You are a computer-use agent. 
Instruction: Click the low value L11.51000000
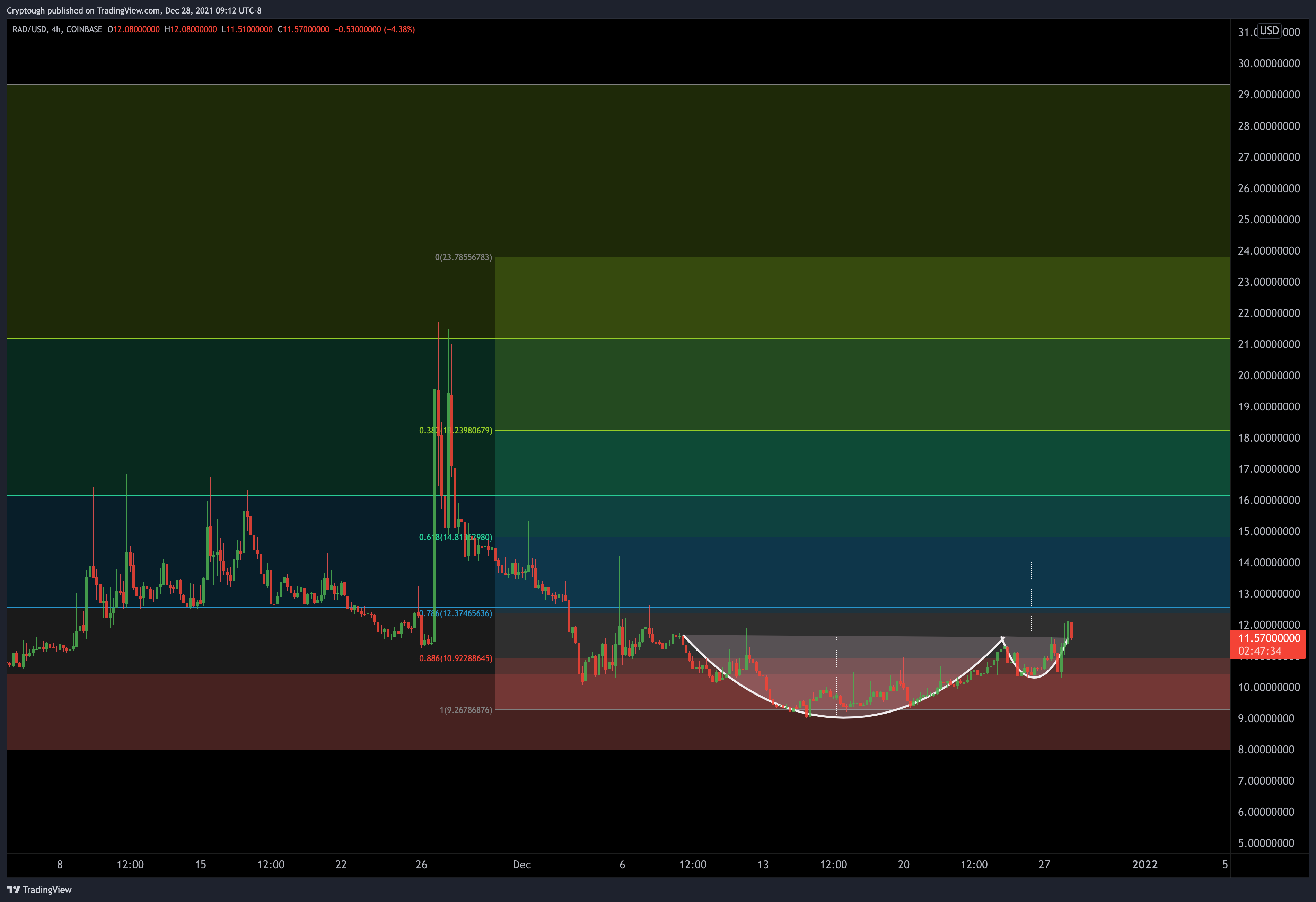point(247,29)
